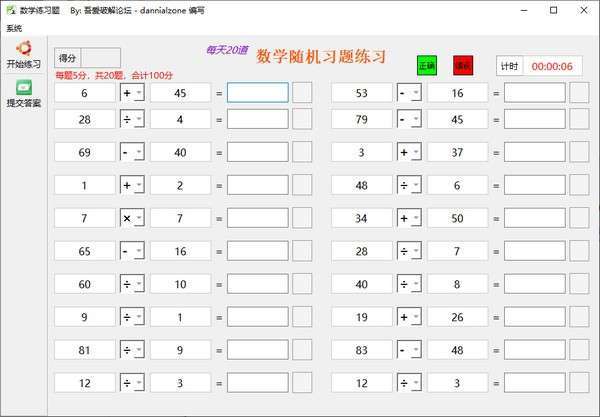The width and height of the screenshot is (600, 417).
Task: Click answer field for 34 + 50
Action: pyautogui.click(x=535, y=218)
